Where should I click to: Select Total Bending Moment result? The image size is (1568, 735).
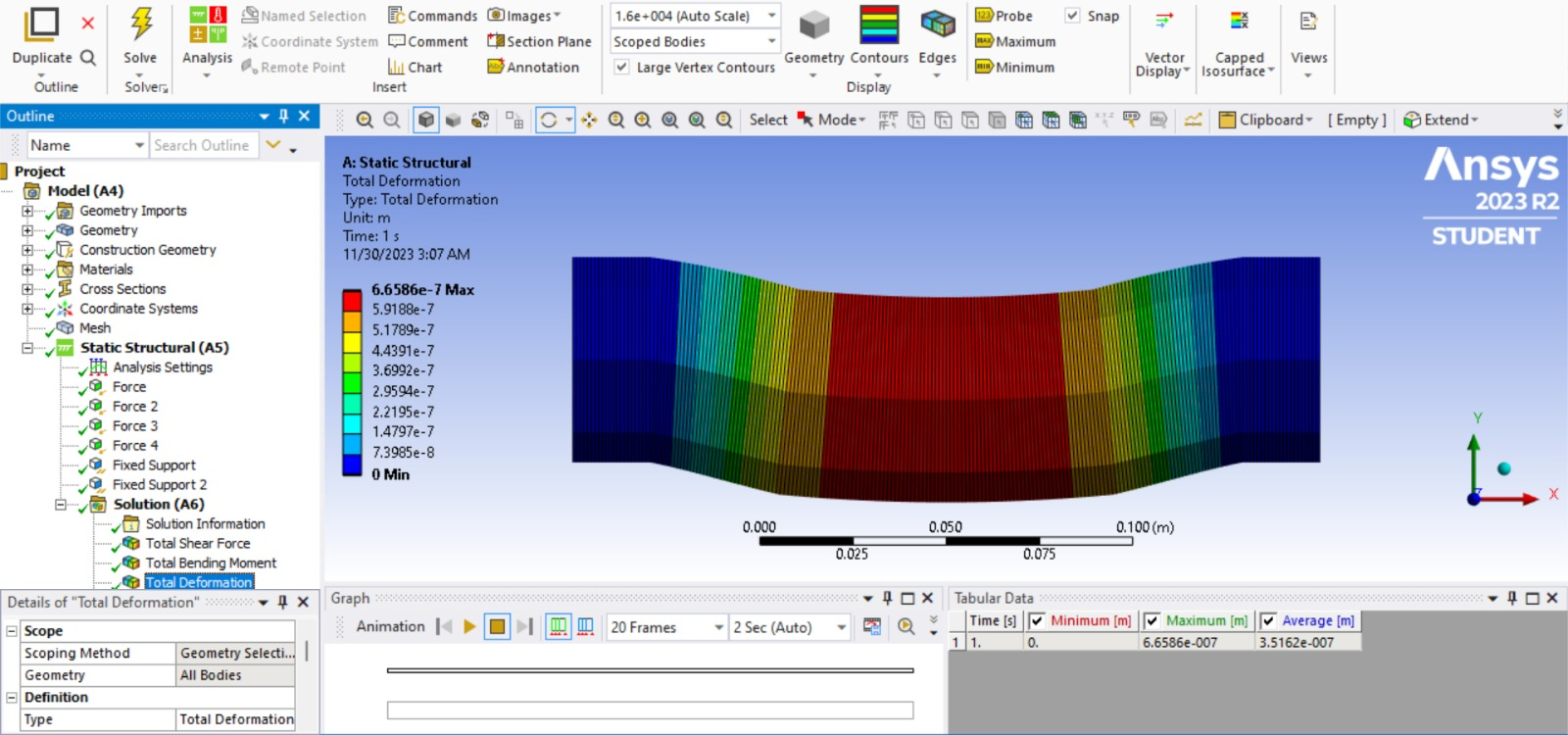(211, 563)
